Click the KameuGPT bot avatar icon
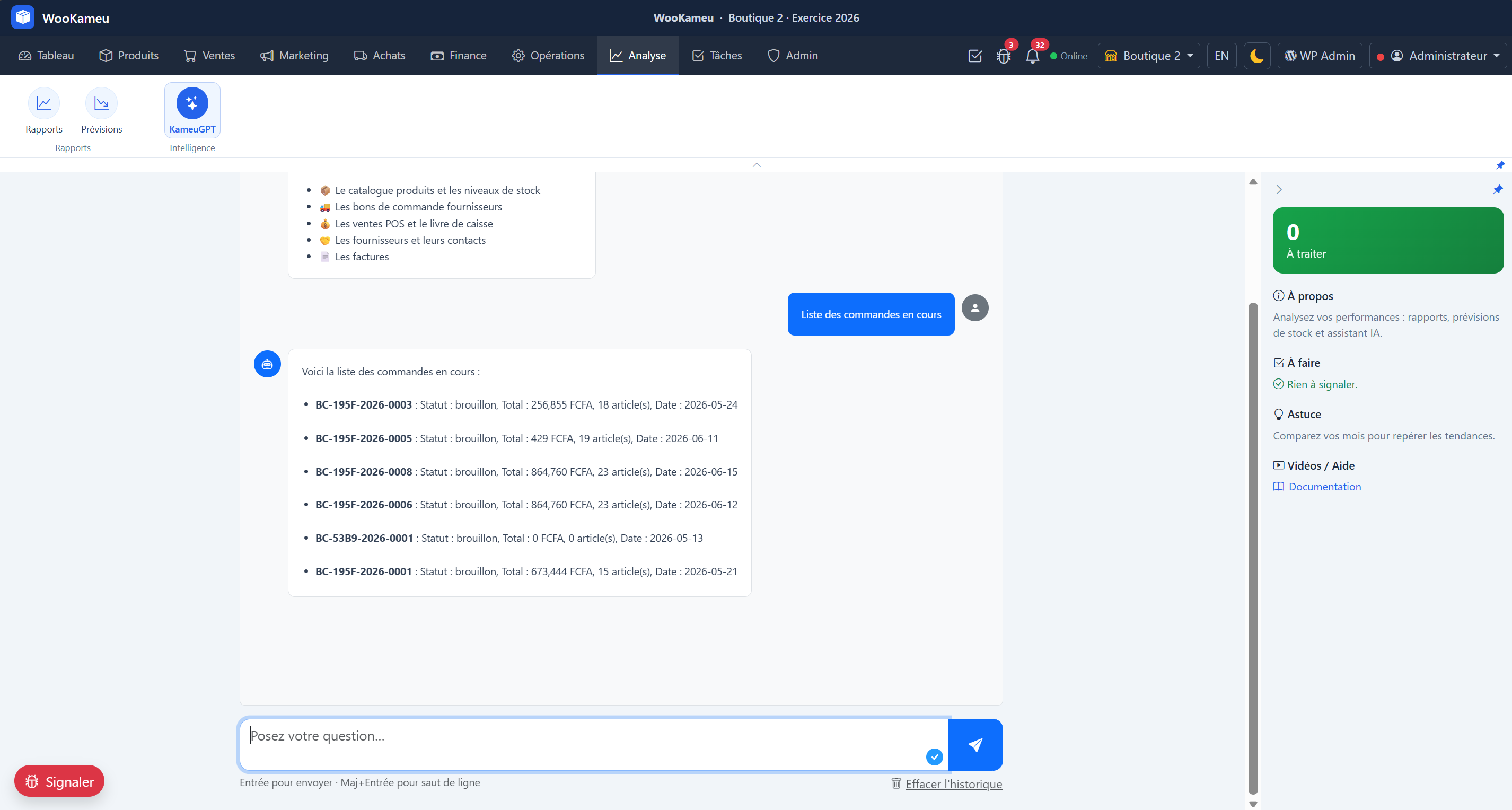This screenshot has height=810, width=1512. coord(267,364)
